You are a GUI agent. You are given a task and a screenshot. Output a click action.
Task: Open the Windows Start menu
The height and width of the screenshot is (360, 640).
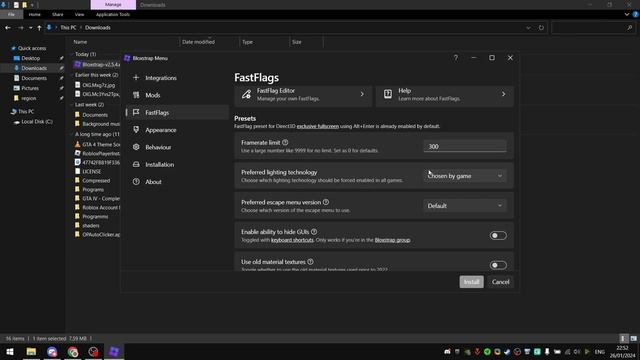pos(10,351)
